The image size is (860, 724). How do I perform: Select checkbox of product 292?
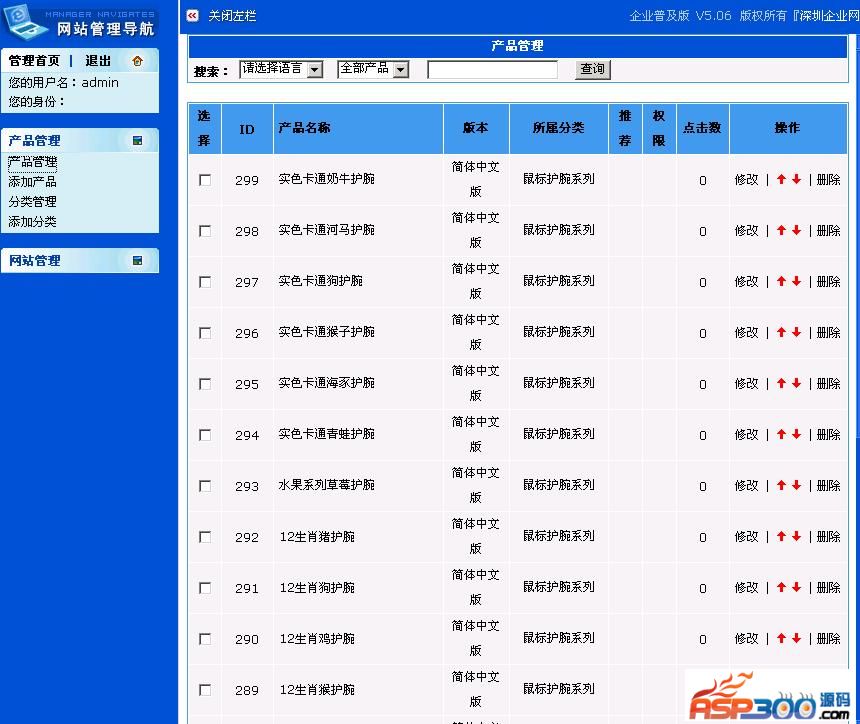pyautogui.click(x=205, y=537)
